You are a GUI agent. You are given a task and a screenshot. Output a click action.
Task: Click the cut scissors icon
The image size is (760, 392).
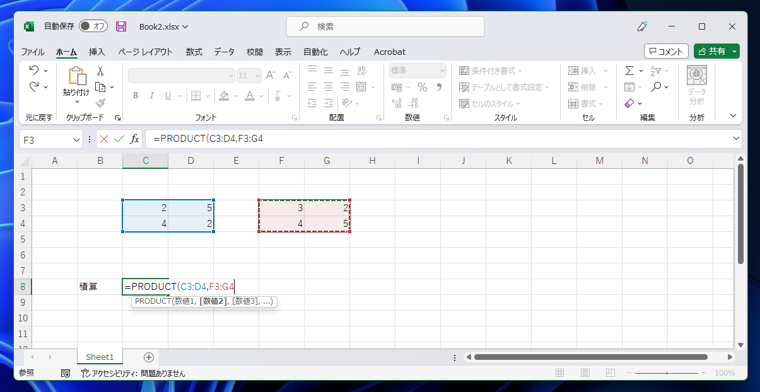[x=100, y=71]
